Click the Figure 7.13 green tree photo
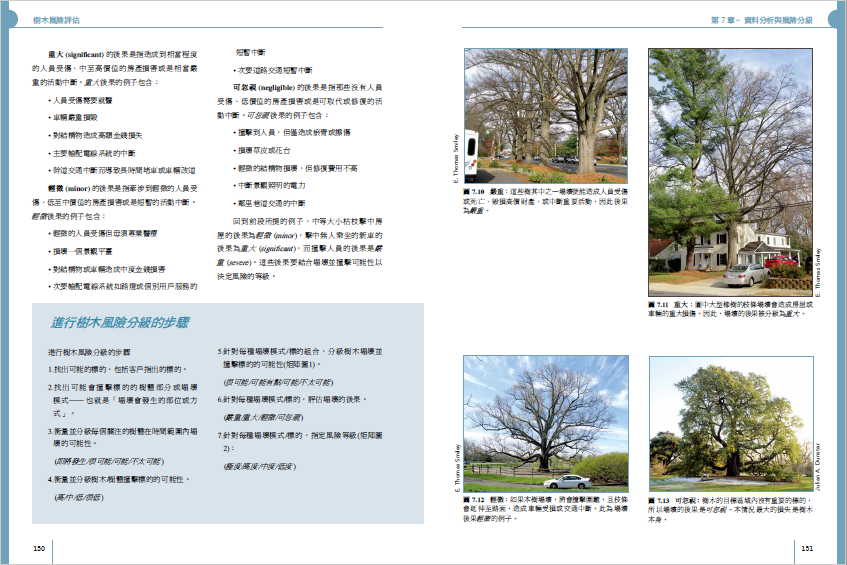This screenshot has height=565, width=847. point(731,423)
